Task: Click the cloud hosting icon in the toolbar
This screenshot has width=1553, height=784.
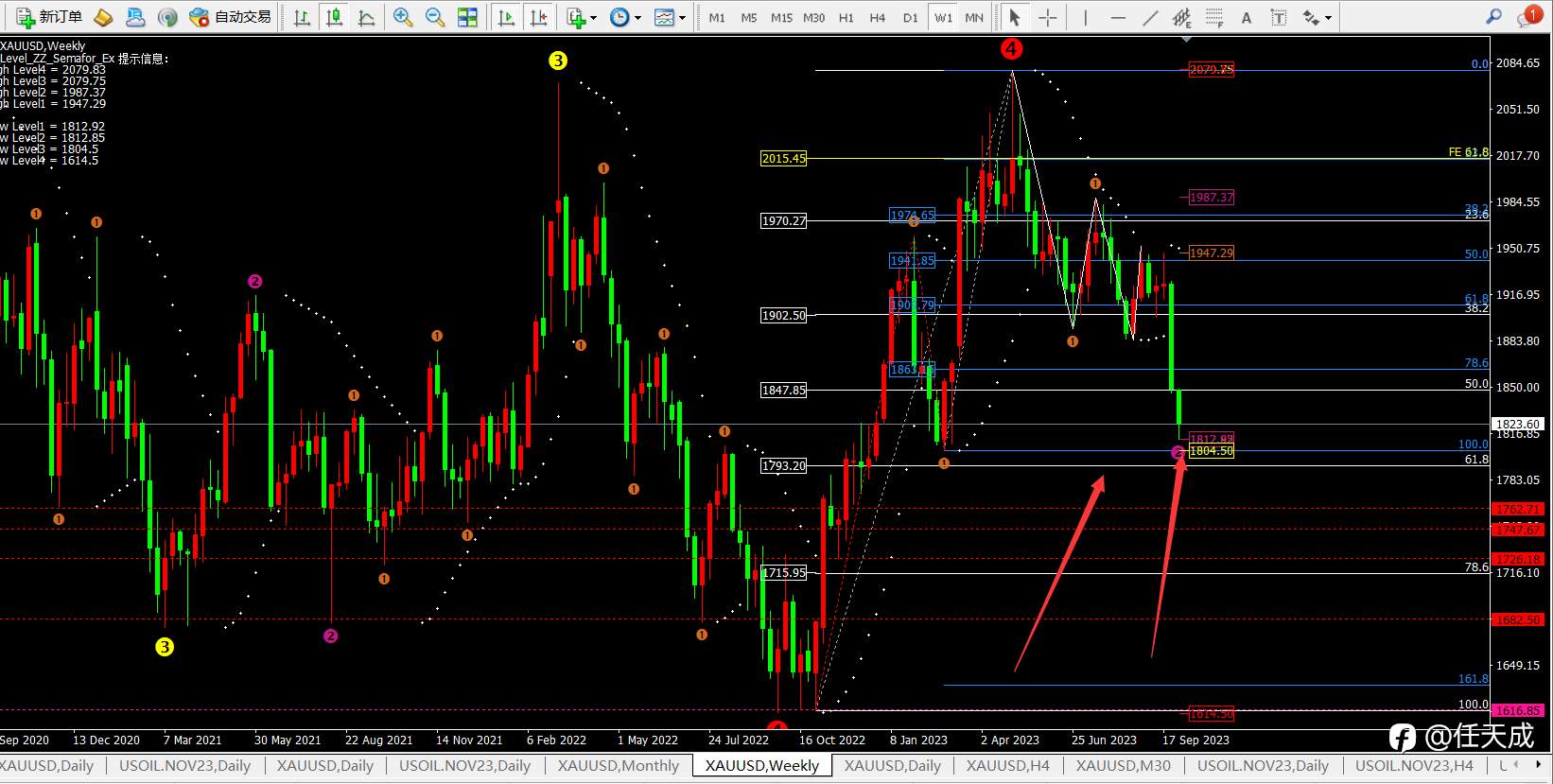Action: (x=135, y=17)
